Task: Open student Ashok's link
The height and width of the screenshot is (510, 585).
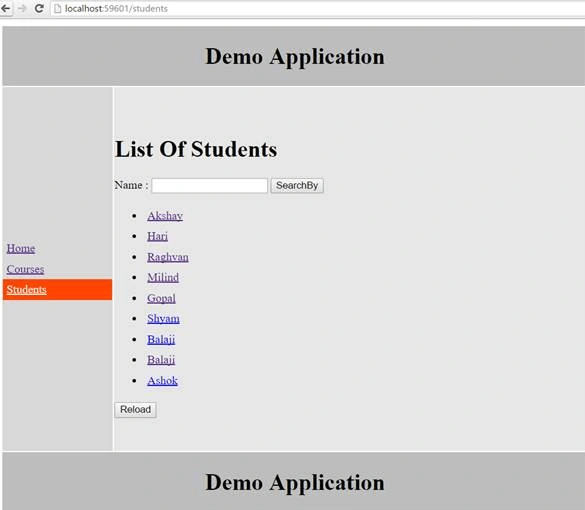Action: point(162,381)
